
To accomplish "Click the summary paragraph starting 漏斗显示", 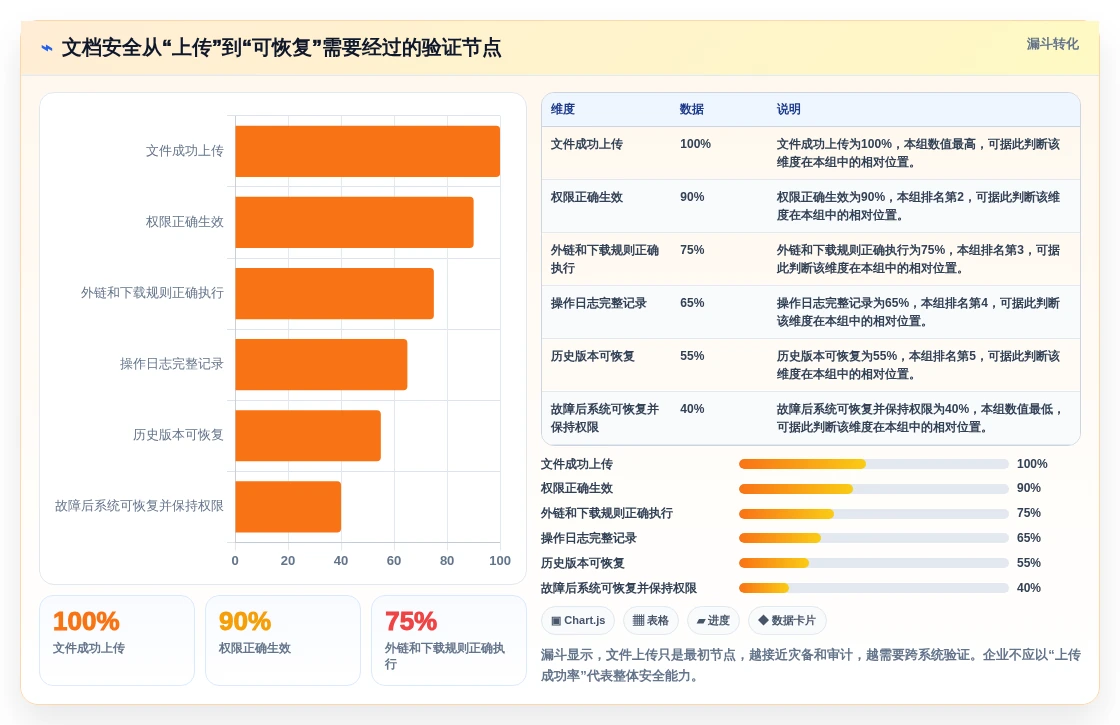I will [x=811, y=665].
